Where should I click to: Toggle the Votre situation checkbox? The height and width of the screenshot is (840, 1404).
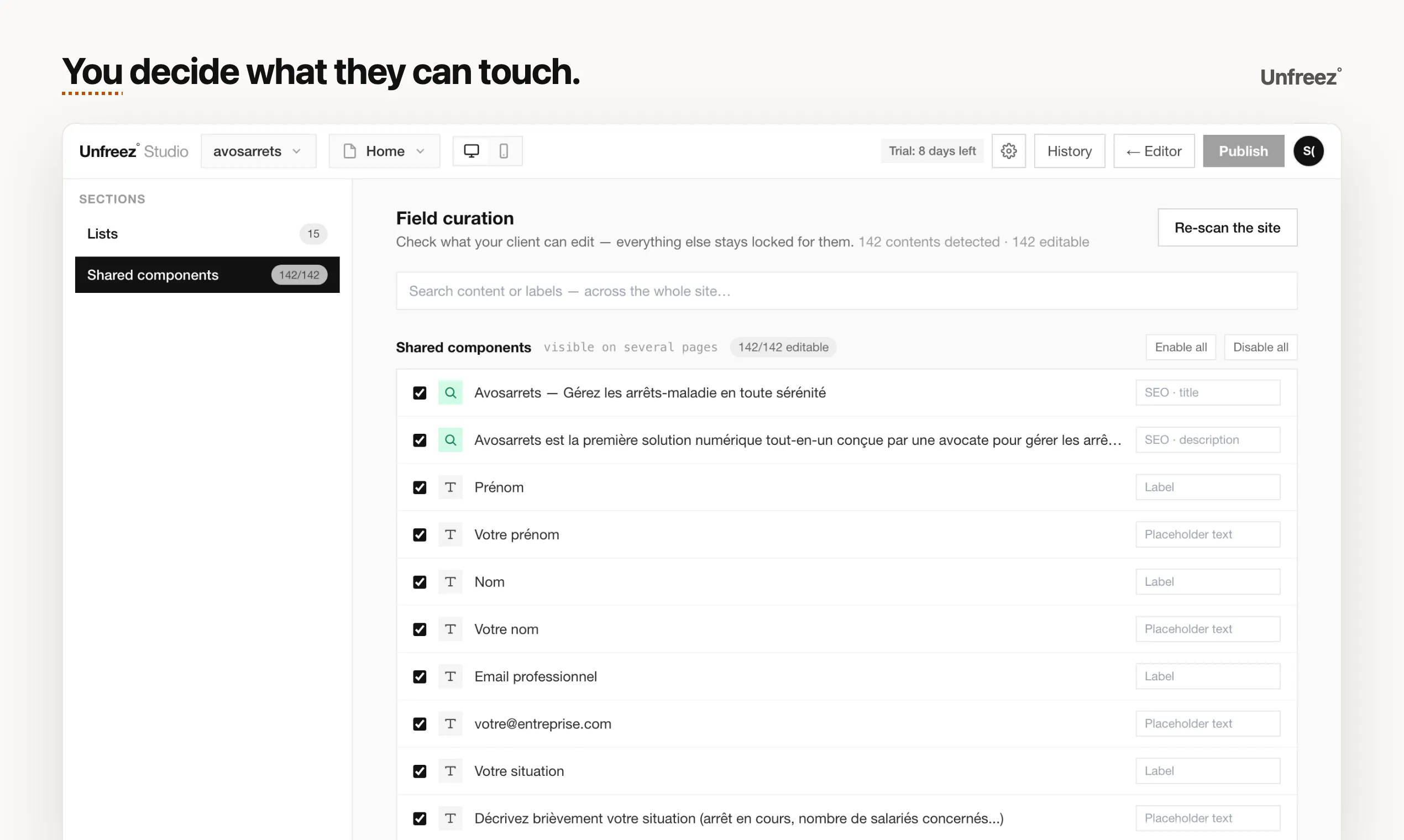click(x=420, y=771)
